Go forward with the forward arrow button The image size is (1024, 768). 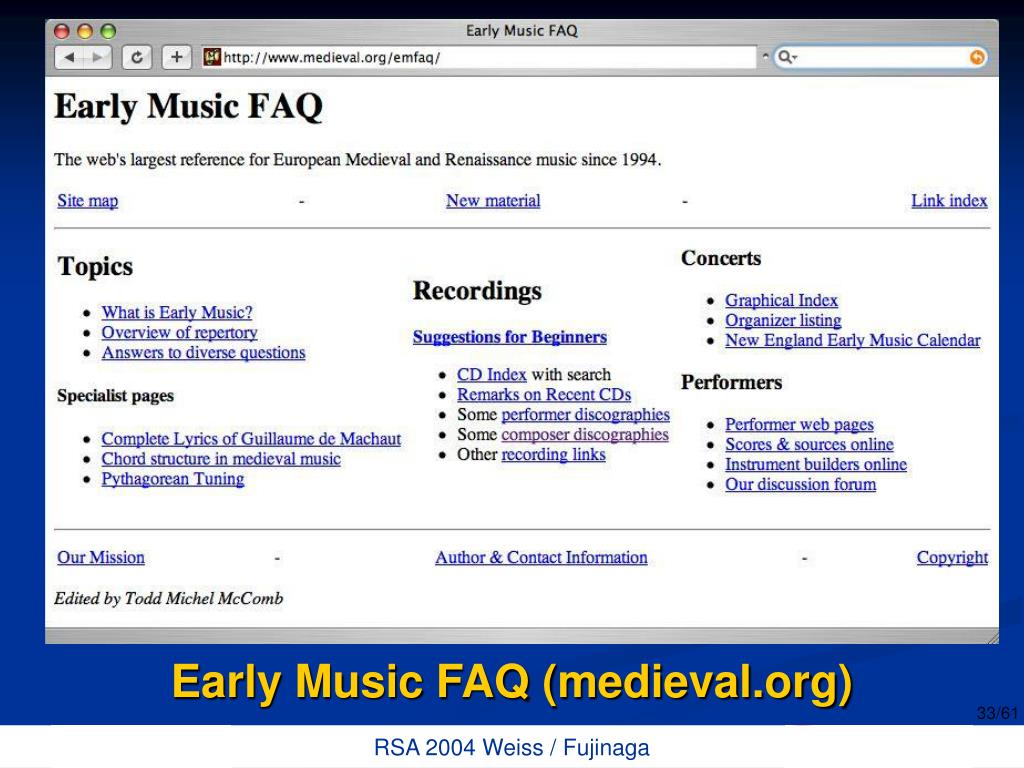coord(97,57)
